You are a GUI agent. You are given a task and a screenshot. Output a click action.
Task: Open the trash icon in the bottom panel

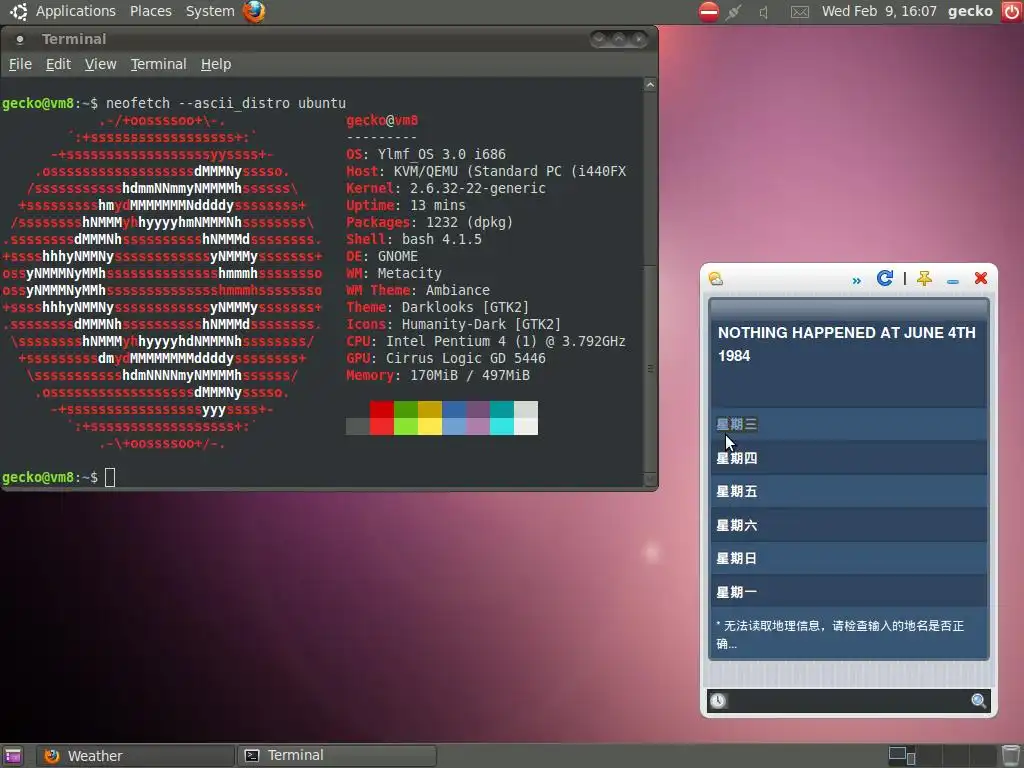pos(1011,755)
